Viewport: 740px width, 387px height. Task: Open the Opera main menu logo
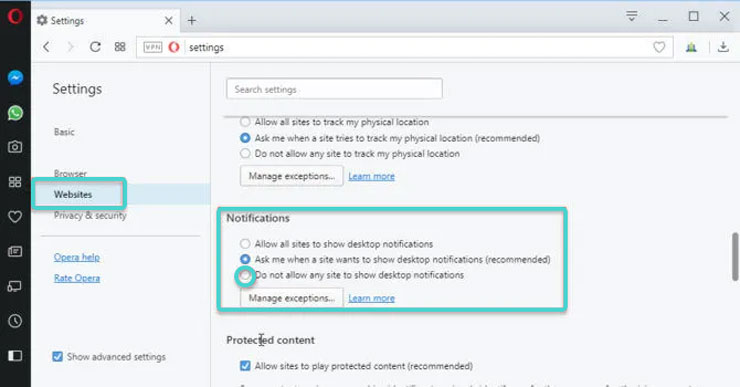click(x=15, y=16)
